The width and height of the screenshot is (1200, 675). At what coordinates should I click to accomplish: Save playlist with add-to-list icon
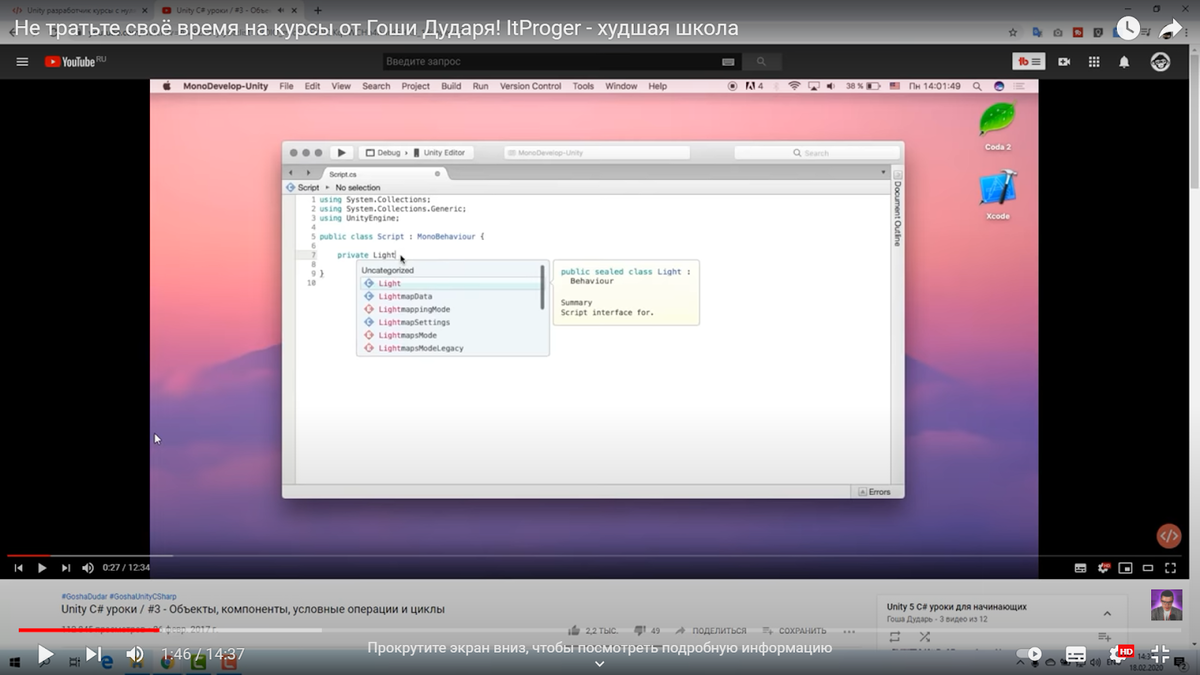[x=1104, y=637]
